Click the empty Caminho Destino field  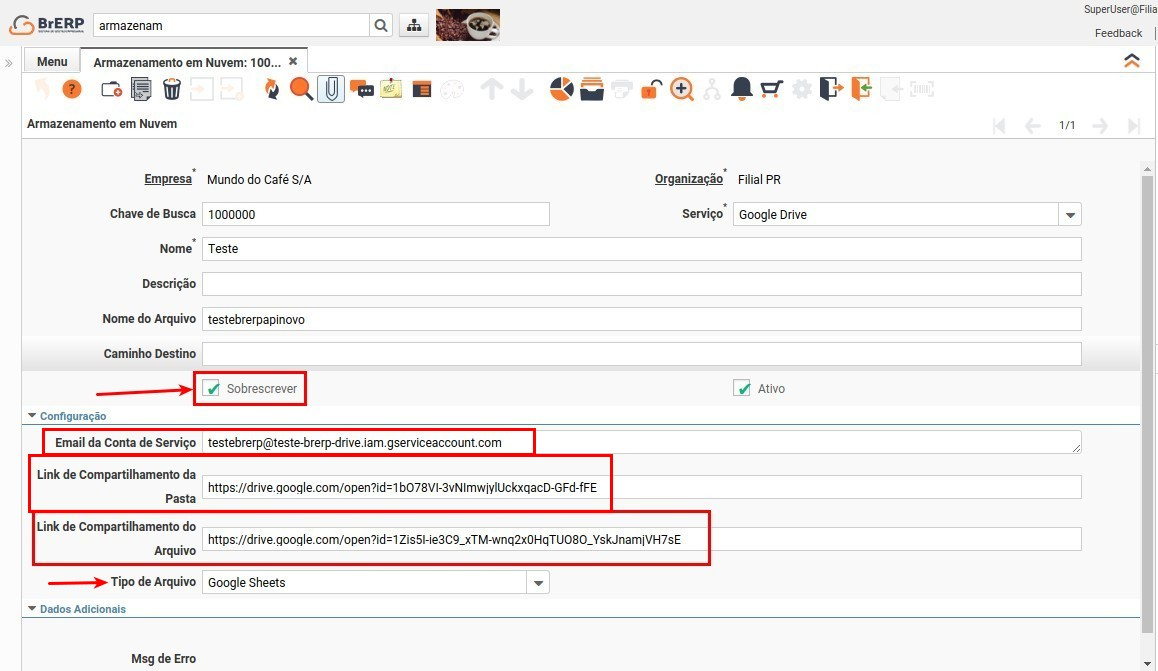click(641, 354)
